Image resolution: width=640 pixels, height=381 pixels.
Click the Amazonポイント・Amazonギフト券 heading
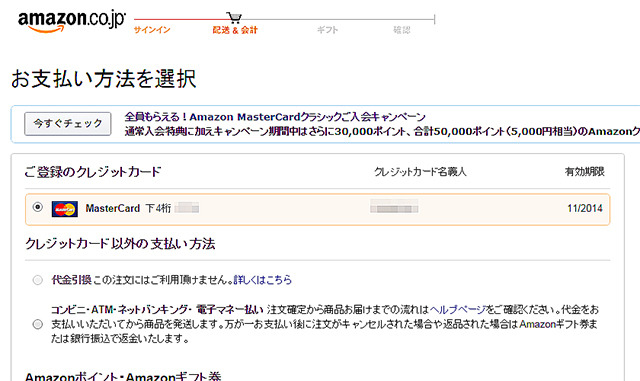pos(123,377)
